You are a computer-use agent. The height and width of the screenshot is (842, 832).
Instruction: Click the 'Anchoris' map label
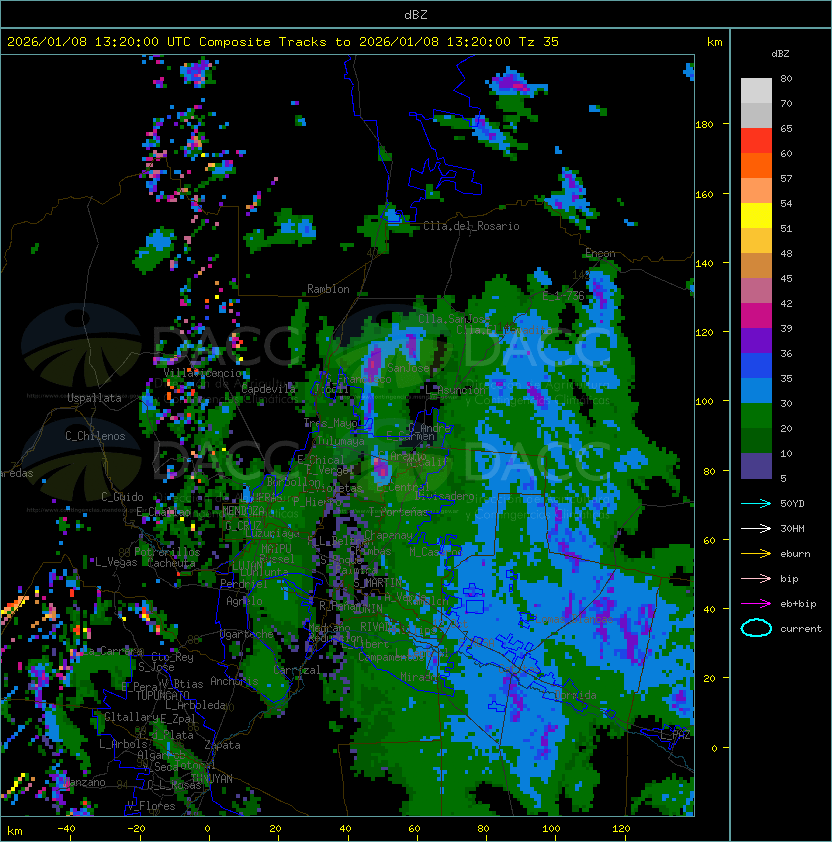[234, 681]
